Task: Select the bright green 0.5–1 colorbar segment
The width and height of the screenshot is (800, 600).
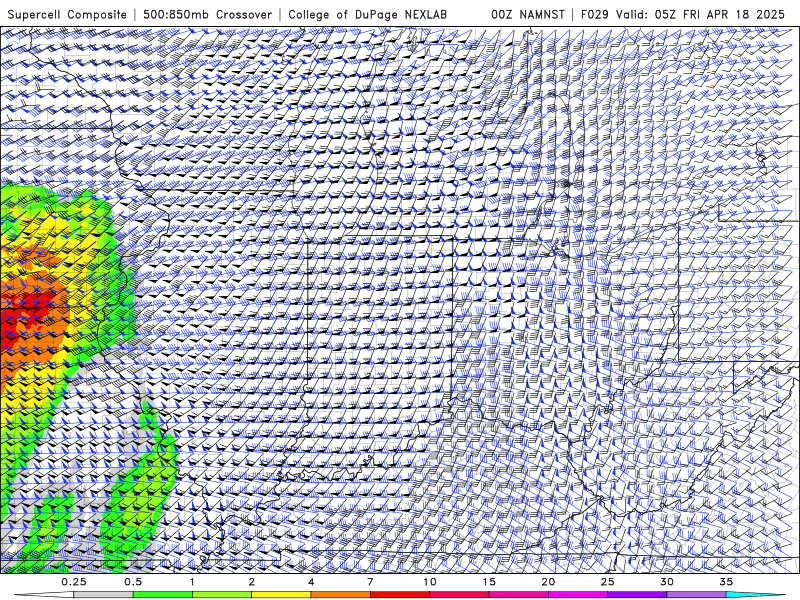Action: coord(163,595)
